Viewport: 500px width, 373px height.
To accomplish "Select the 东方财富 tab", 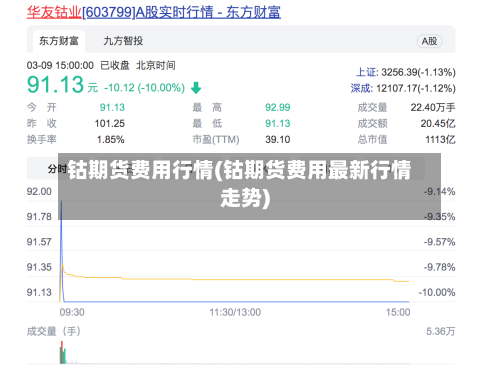I will 59,41.
